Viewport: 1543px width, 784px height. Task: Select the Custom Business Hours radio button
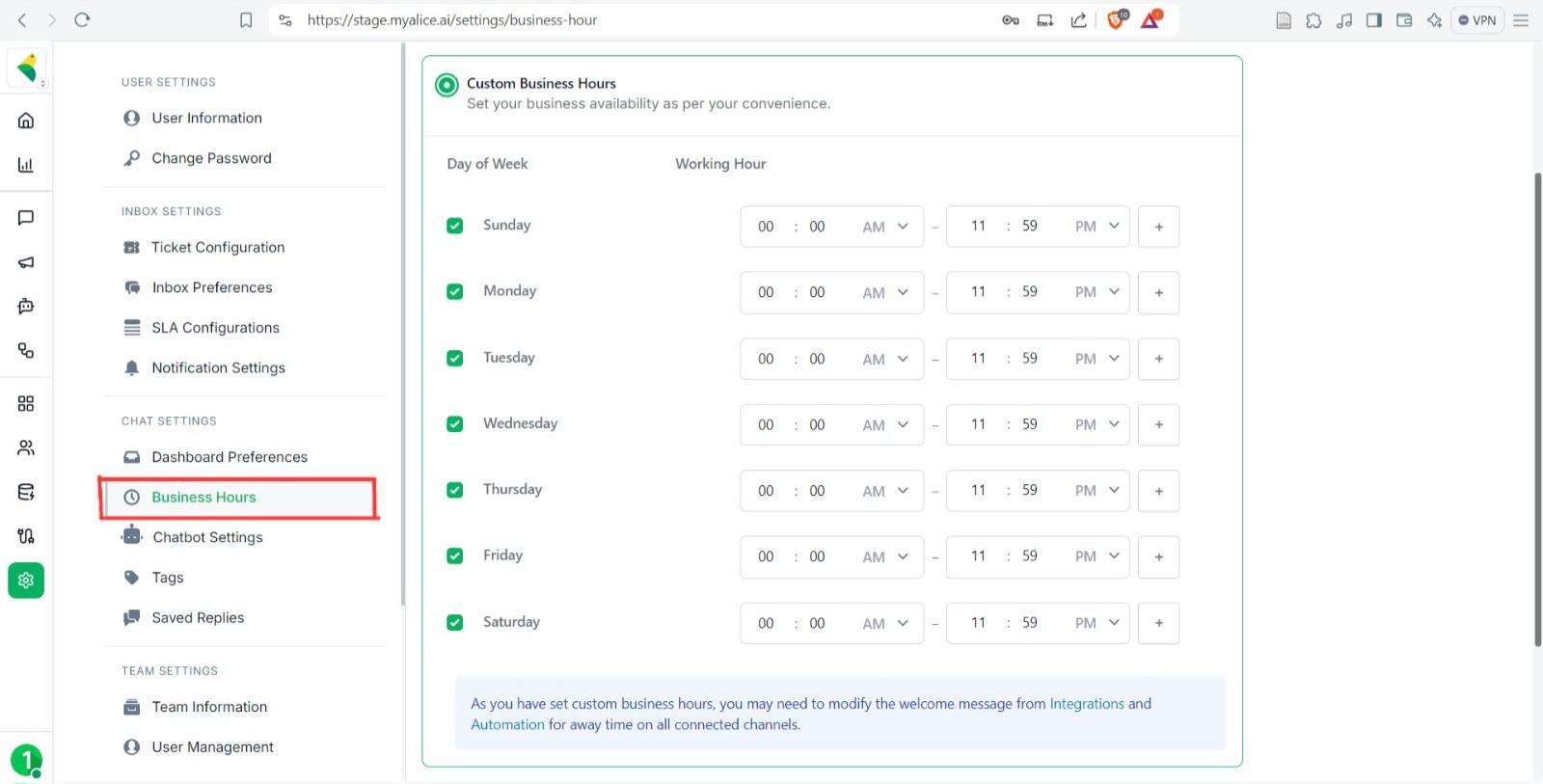447,85
